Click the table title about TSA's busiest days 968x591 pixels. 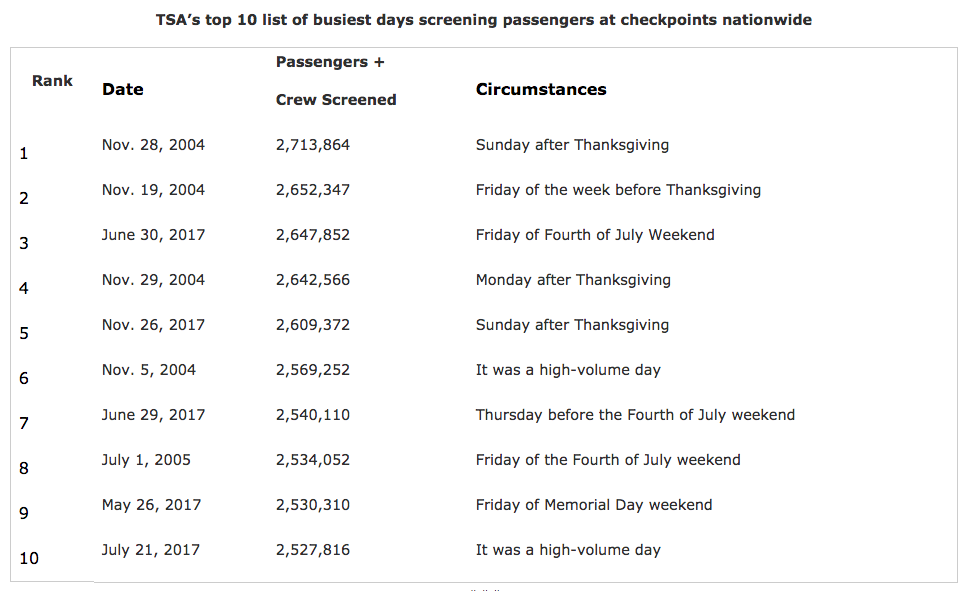tap(484, 20)
